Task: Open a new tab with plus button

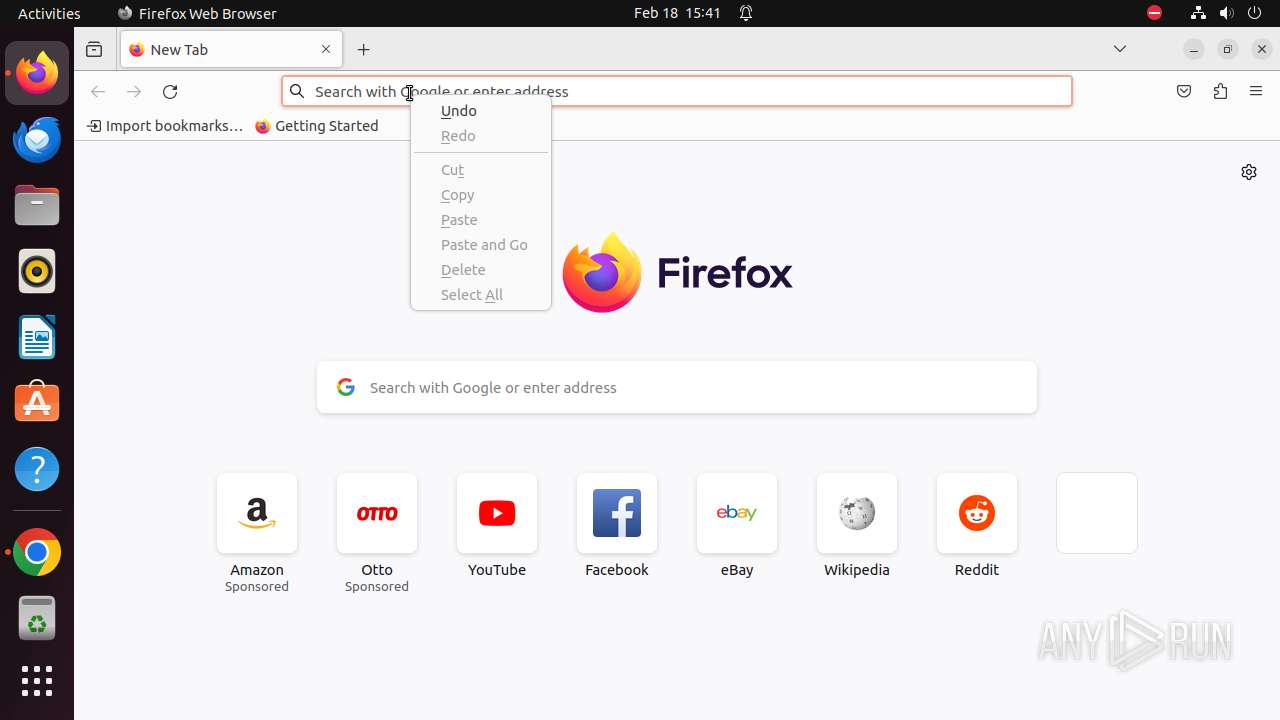Action: (364, 49)
